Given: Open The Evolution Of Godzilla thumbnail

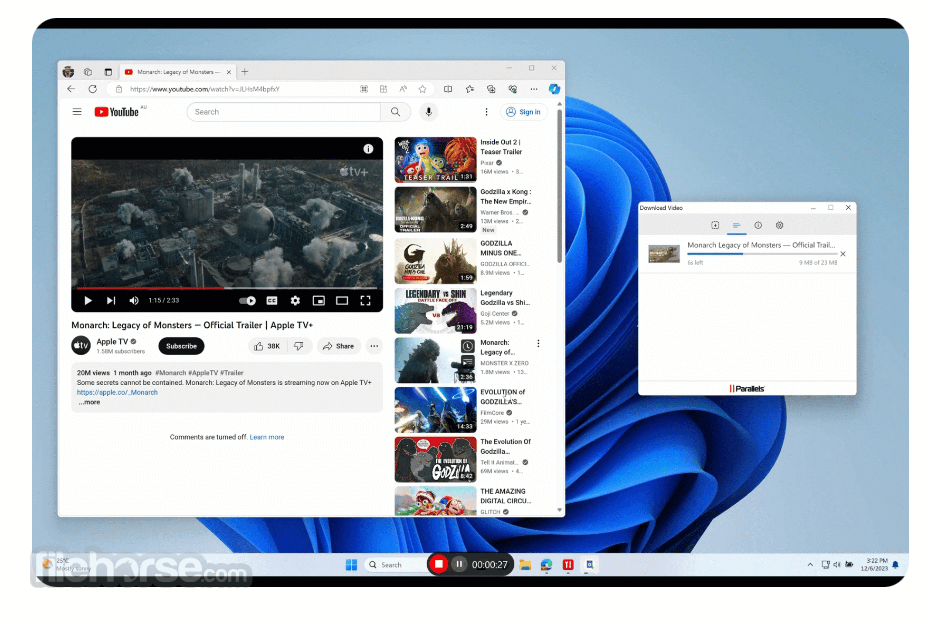Looking at the screenshot, I should (x=436, y=459).
